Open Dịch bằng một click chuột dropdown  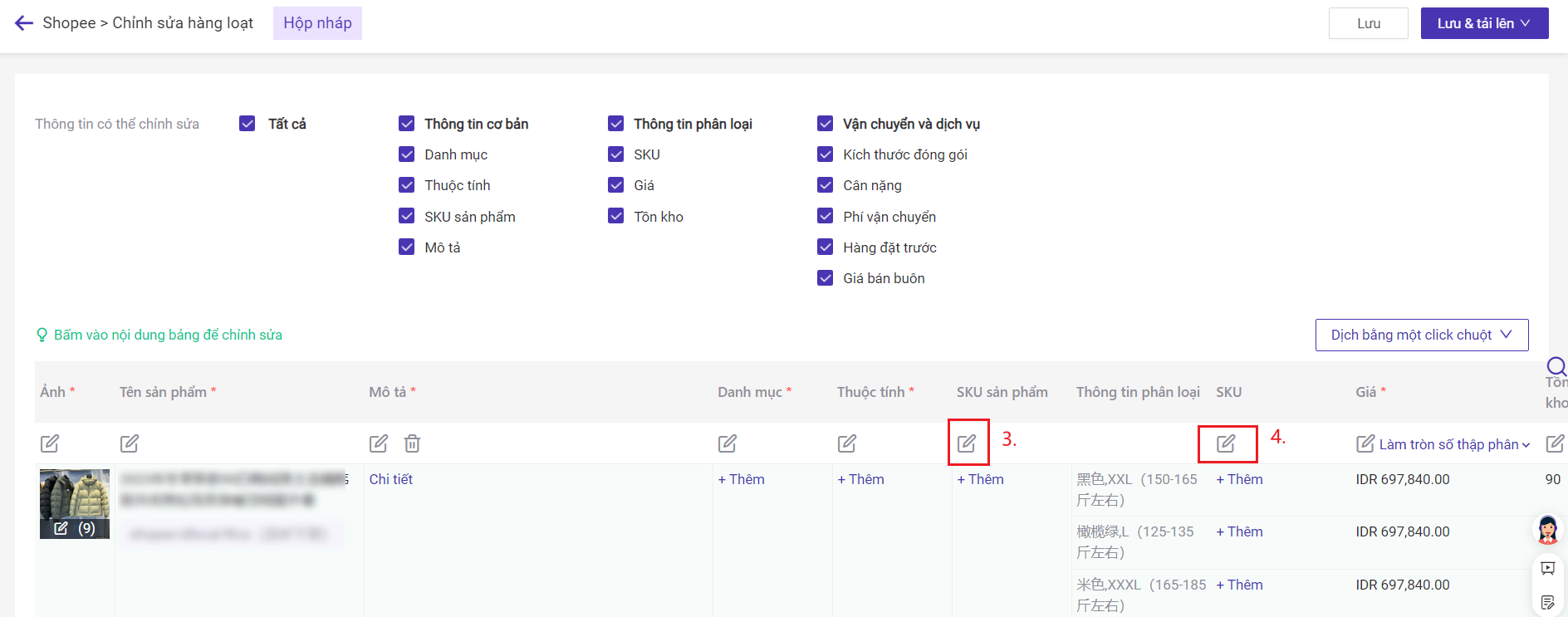(1421, 335)
